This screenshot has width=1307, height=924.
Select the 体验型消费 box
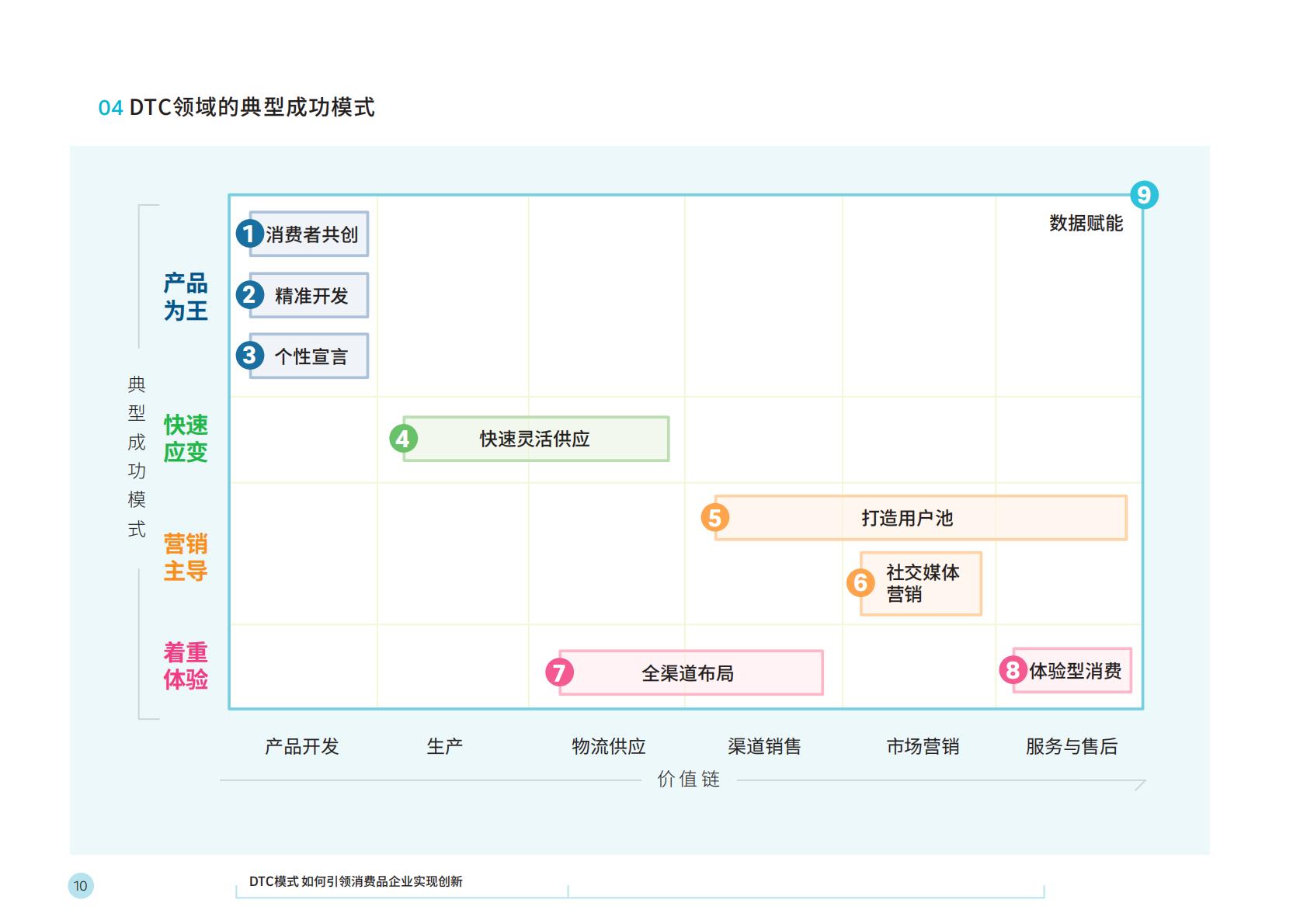pos(1072,670)
